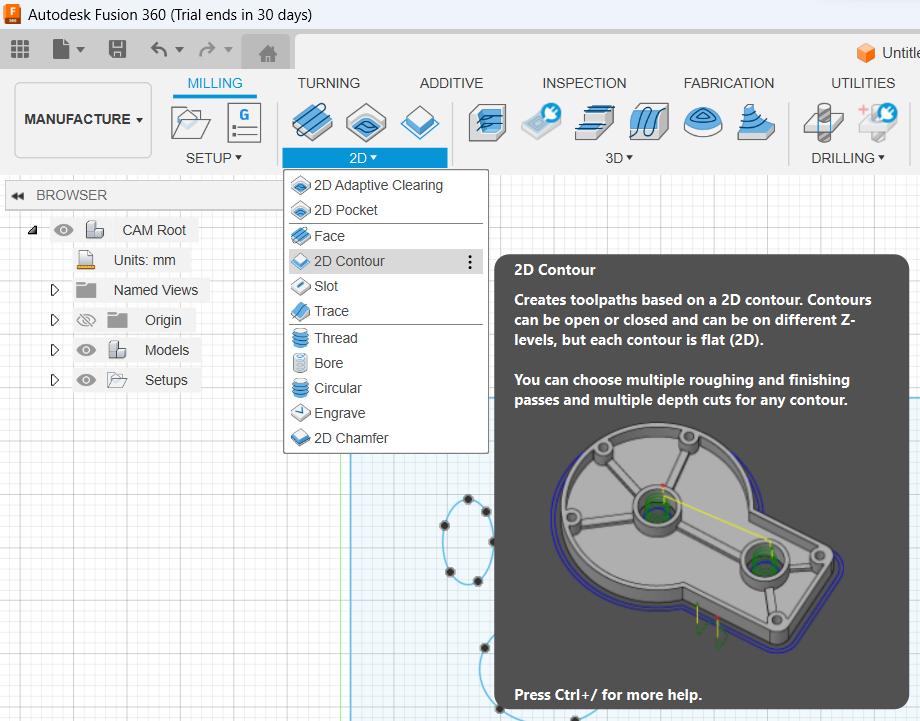Switch to the FABRICATION tab
Image resolution: width=920 pixels, height=721 pixels.
pos(729,83)
